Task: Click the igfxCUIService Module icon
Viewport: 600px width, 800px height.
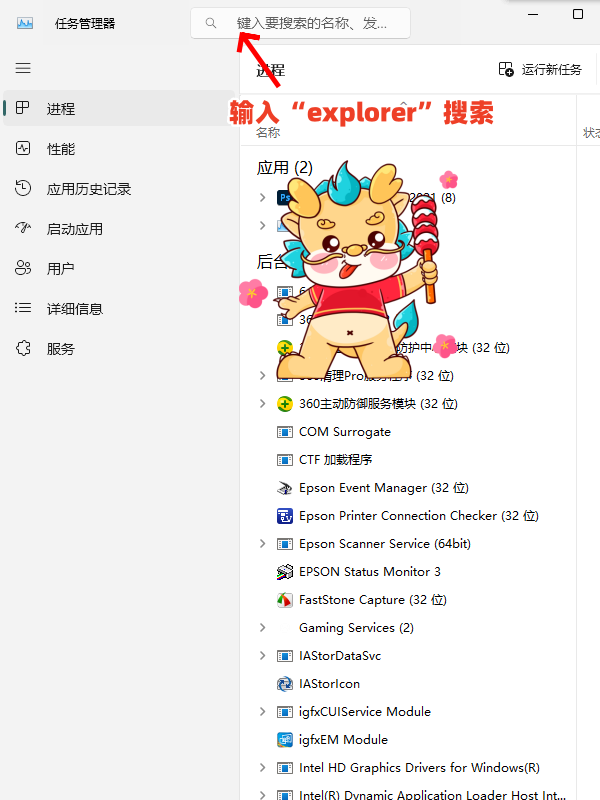Action: pos(285,712)
